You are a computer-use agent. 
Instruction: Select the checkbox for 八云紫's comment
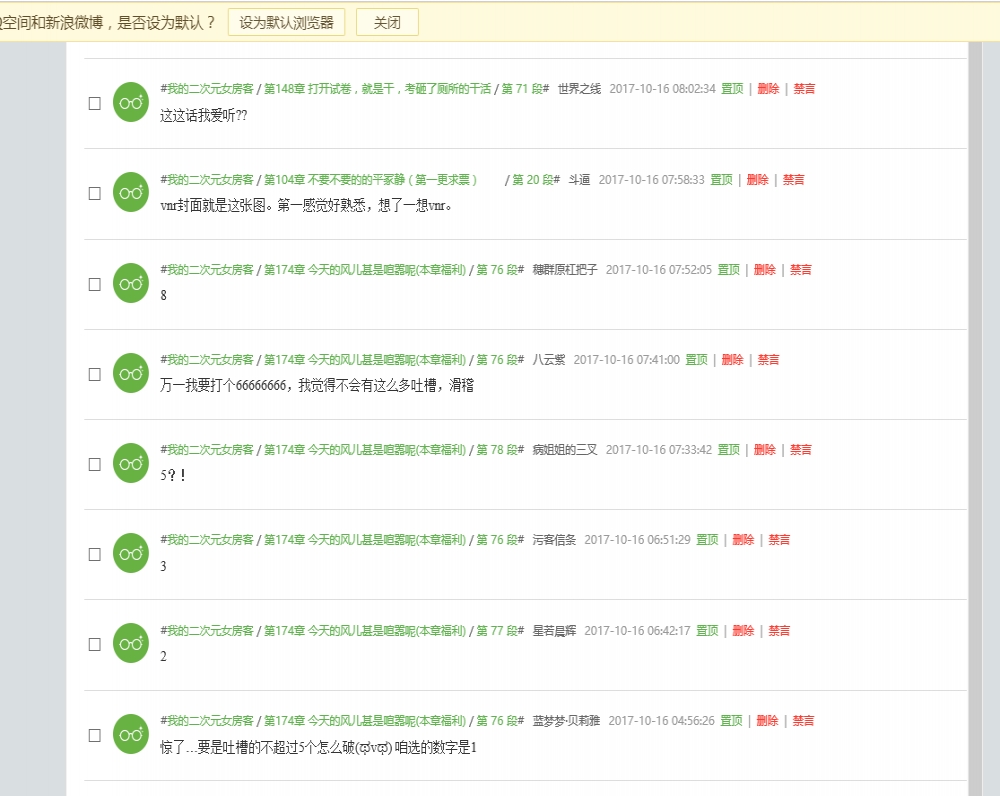click(94, 374)
